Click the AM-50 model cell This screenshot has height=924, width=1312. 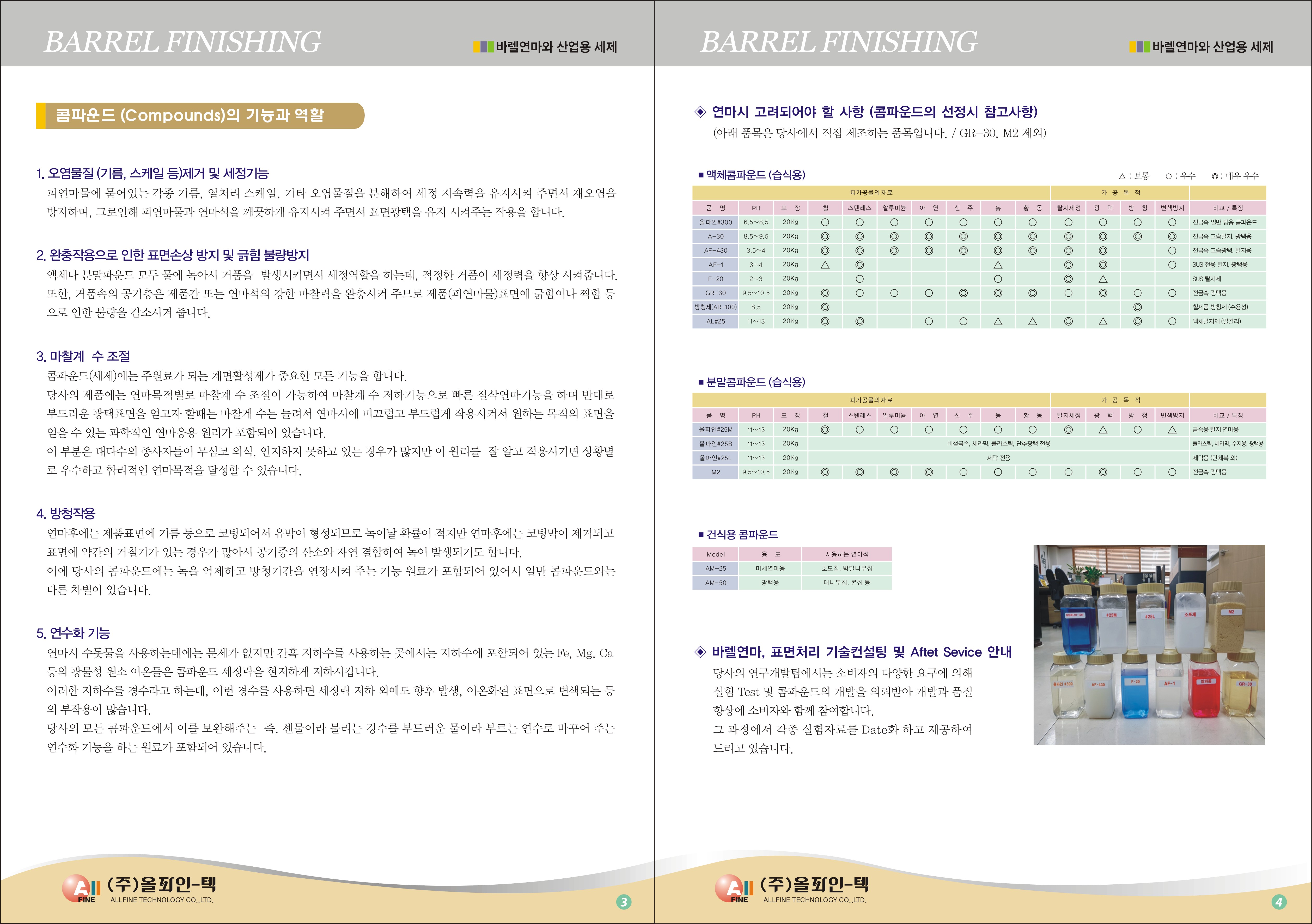pos(715,583)
